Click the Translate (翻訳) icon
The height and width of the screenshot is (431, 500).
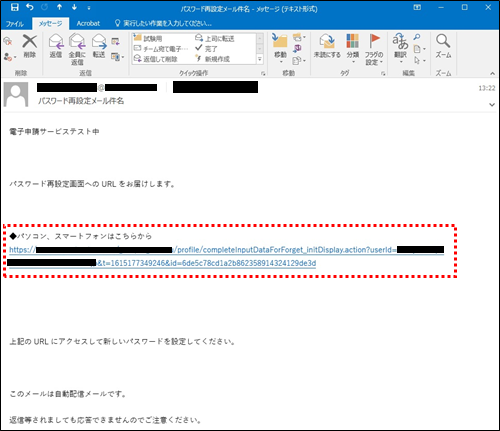[400, 41]
